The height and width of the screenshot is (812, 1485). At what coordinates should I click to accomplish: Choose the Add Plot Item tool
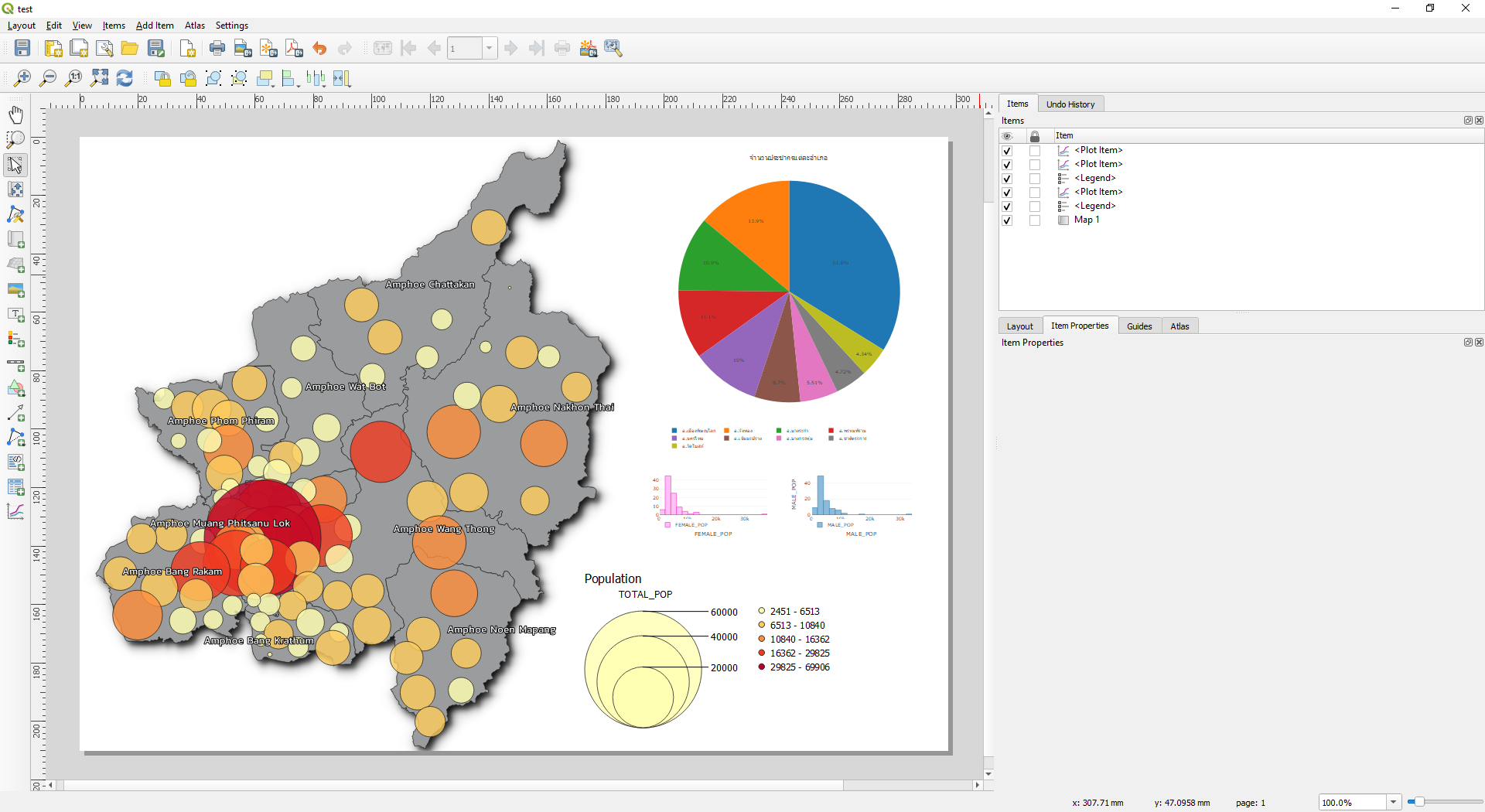[15, 511]
